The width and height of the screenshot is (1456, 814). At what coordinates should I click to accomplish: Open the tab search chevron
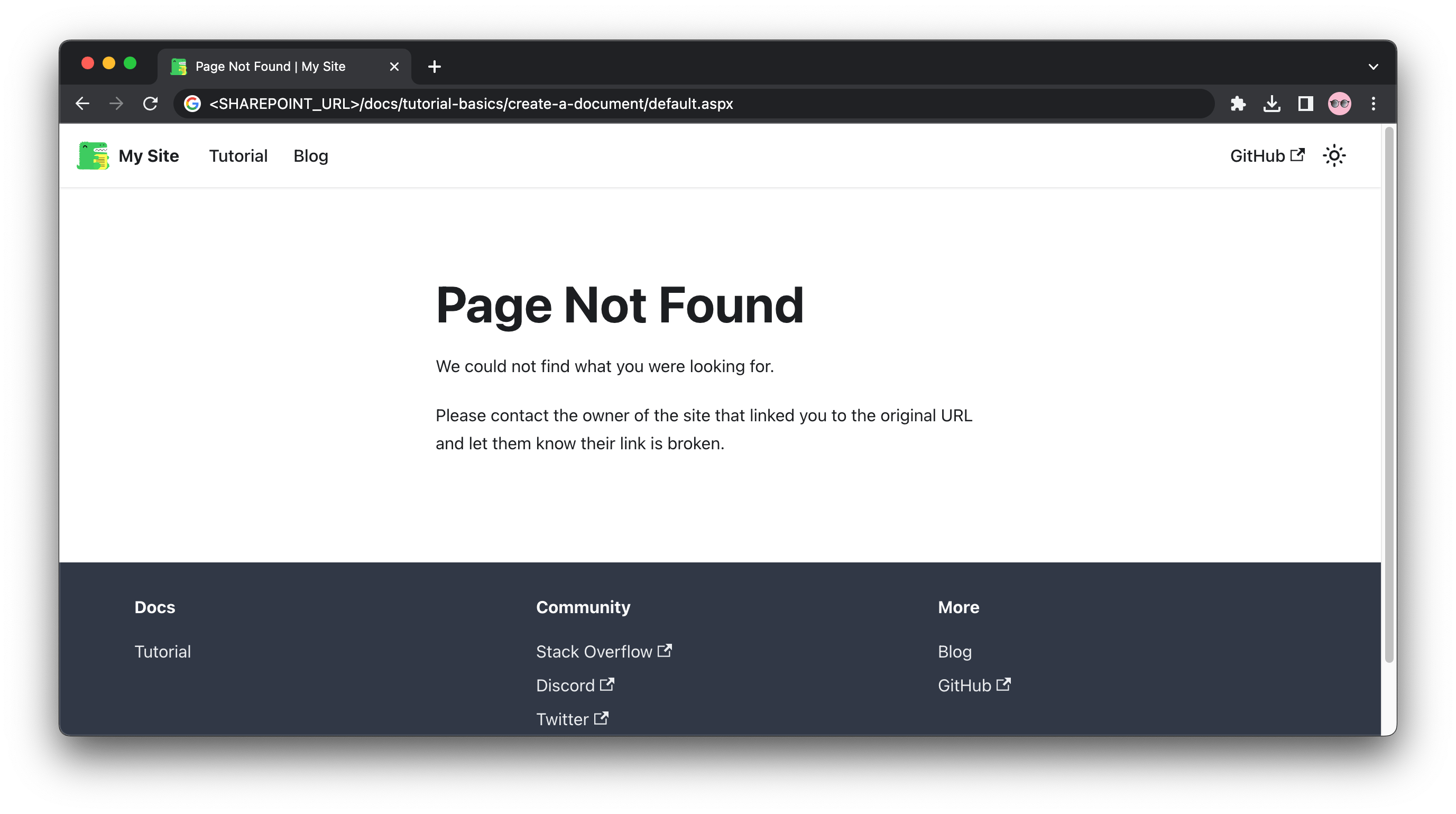click(x=1372, y=66)
